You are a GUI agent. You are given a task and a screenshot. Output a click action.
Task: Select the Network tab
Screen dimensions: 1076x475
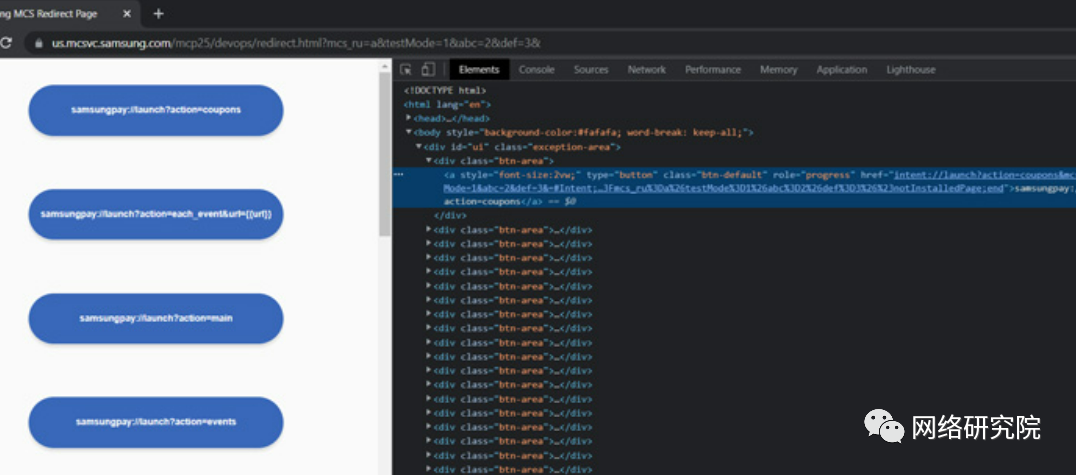[x=646, y=69]
